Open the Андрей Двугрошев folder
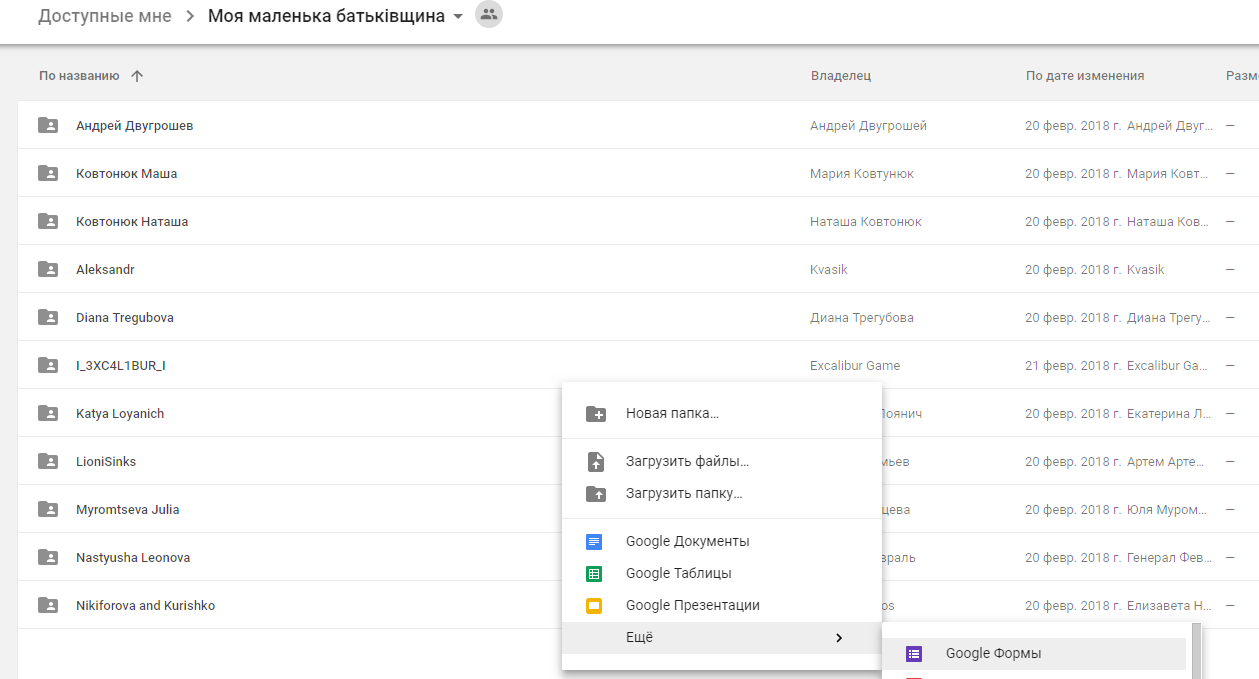 click(x=134, y=126)
